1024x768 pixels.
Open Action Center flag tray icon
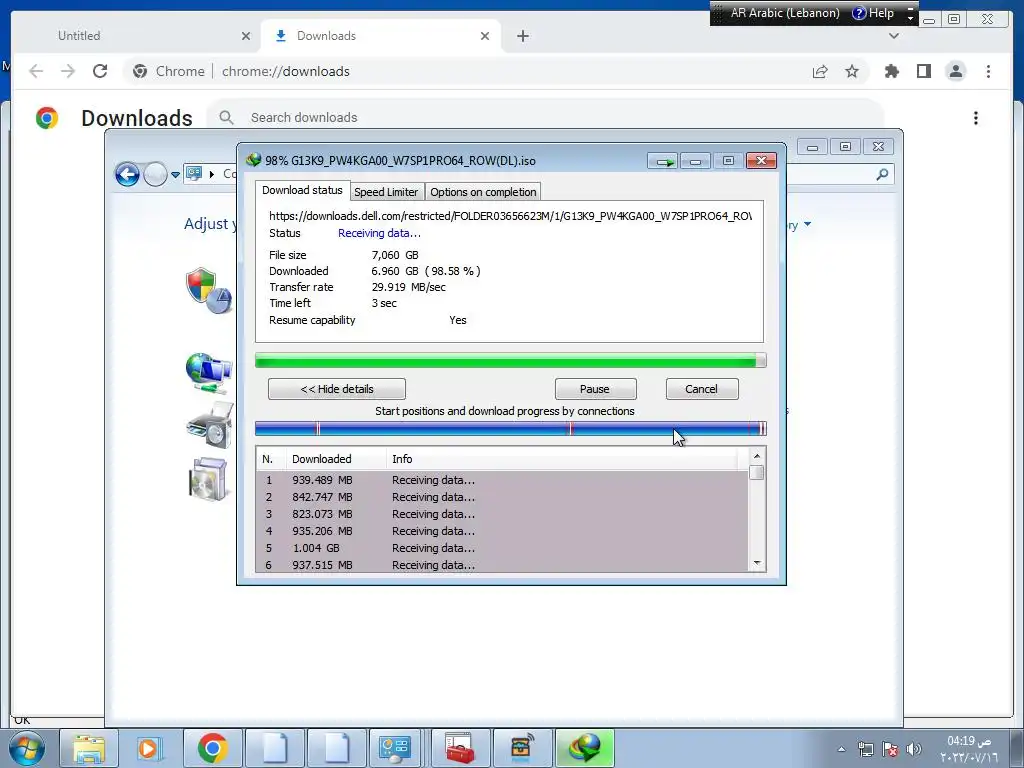click(889, 749)
